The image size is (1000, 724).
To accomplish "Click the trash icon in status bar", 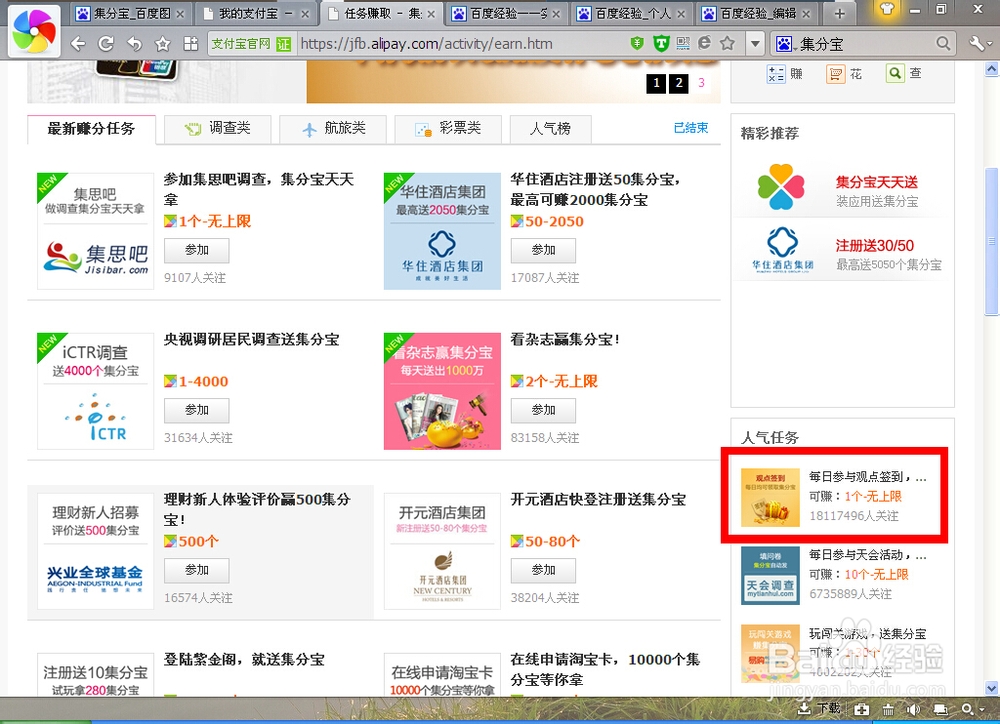I will click(x=888, y=709).
